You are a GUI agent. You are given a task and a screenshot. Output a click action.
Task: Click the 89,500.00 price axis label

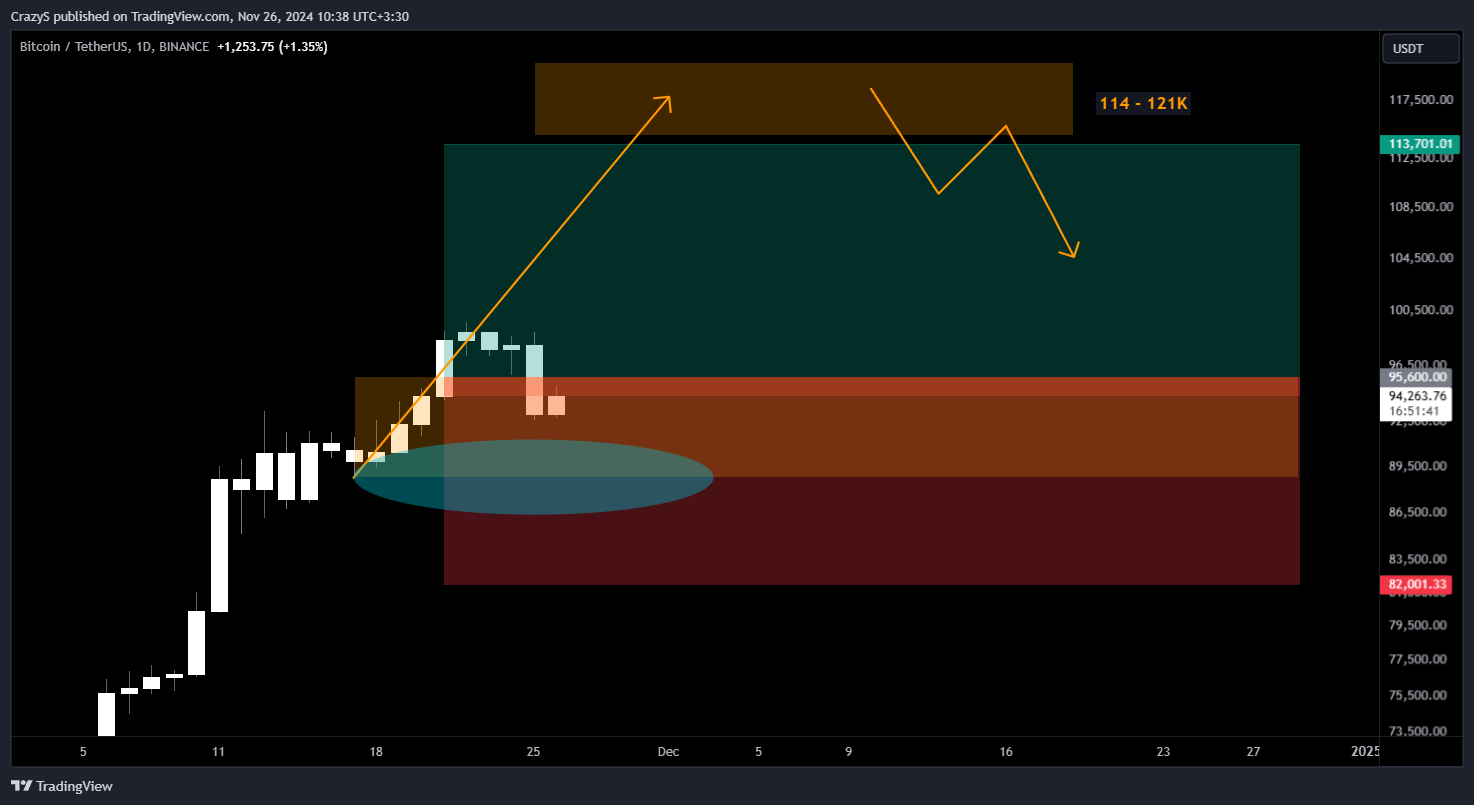pyautogui.click(x=1420, y=466)
